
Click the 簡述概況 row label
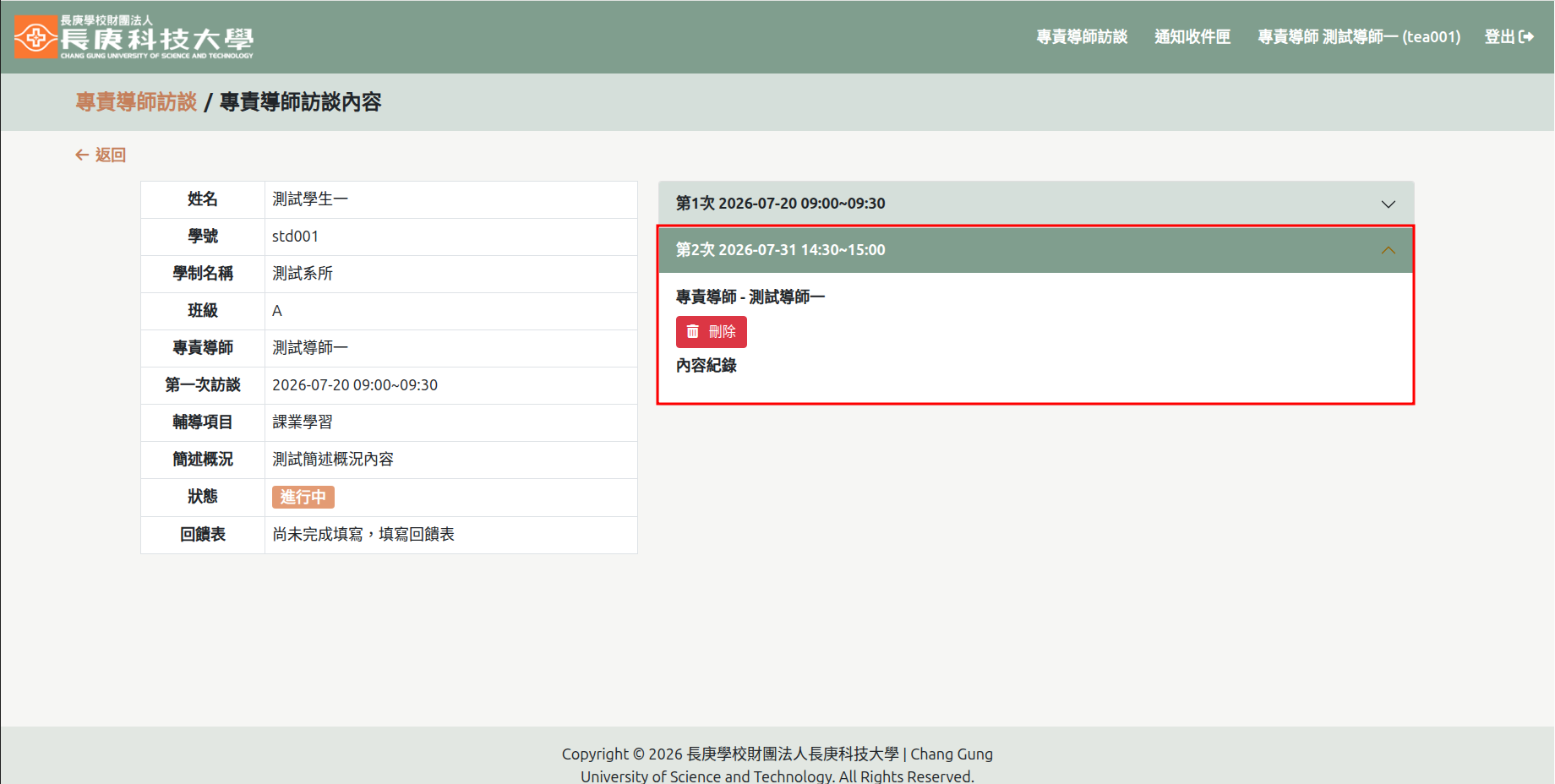tap(203, 460)
